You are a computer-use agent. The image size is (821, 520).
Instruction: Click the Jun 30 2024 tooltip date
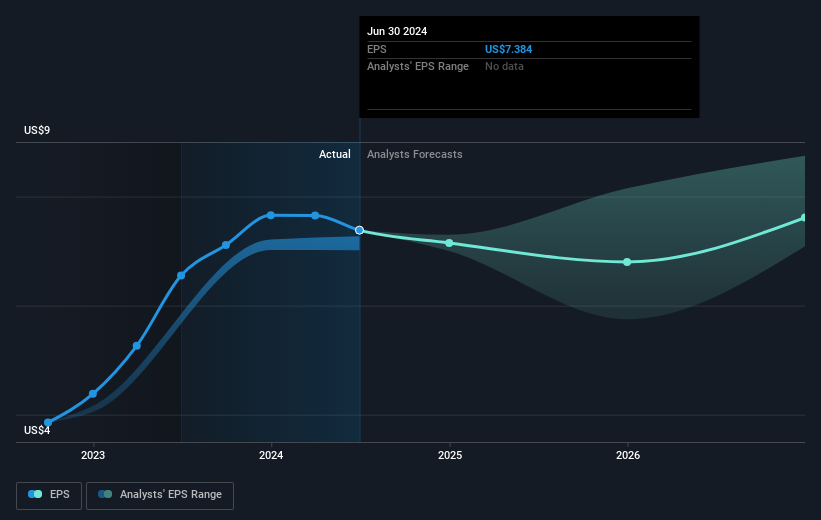(397, 31)
